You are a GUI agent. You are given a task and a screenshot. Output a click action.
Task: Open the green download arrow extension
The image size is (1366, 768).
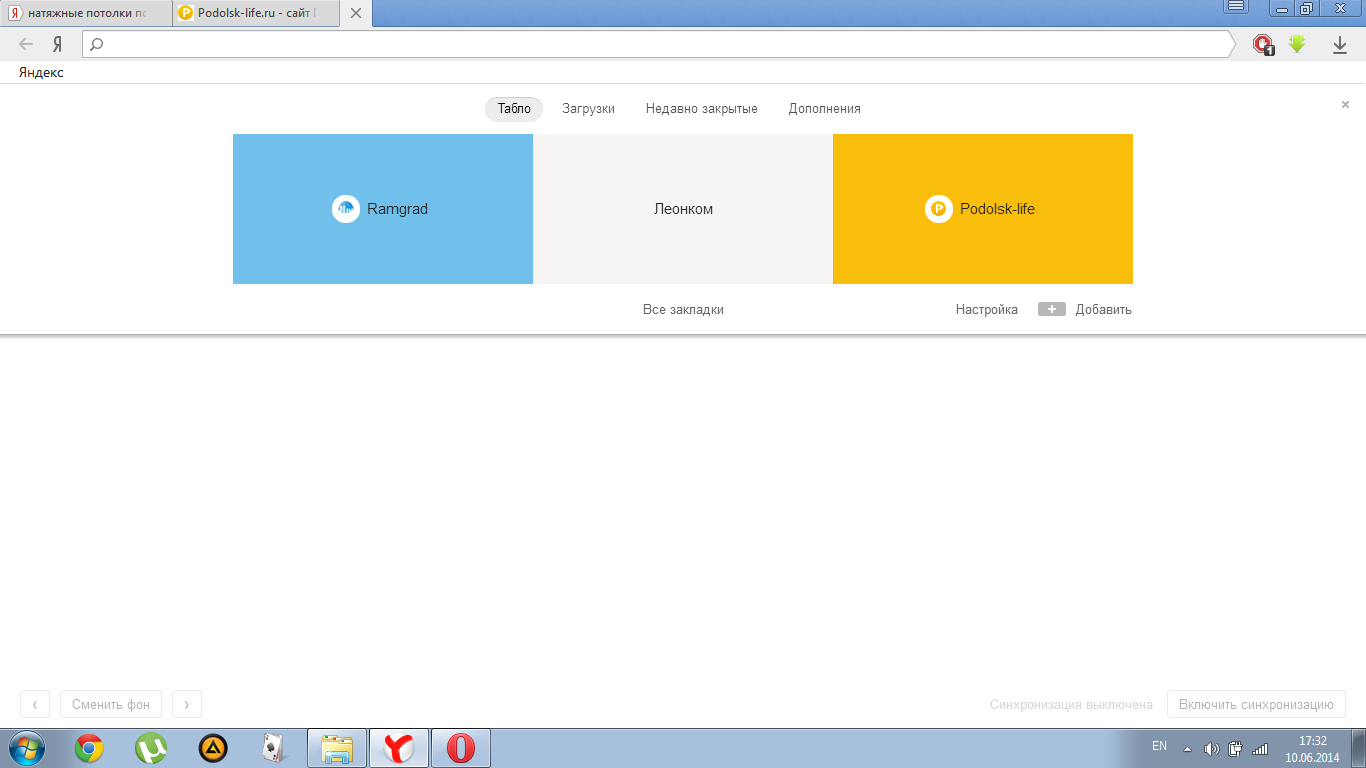tap(1297, 44)
